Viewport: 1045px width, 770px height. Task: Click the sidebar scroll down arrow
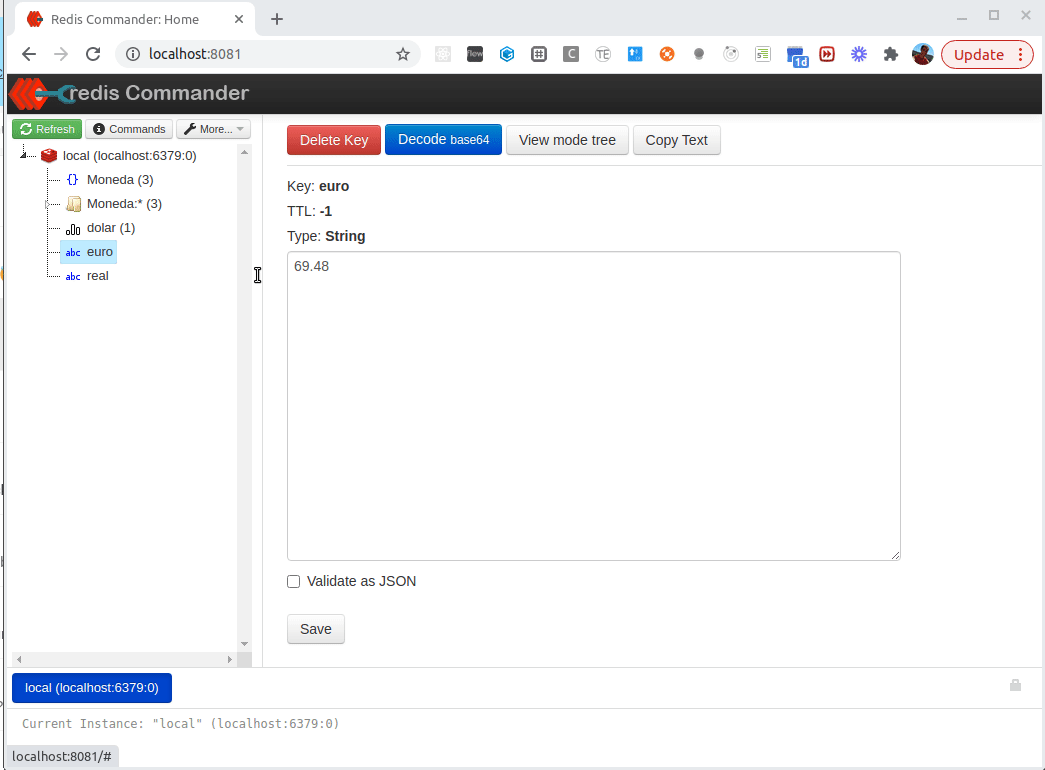pos(245,644)
